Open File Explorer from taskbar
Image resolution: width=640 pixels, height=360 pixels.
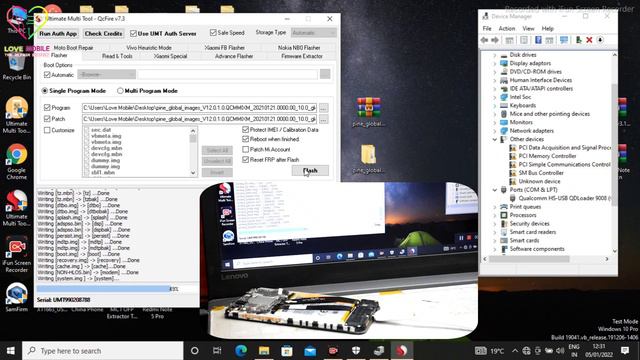point(264,351)
